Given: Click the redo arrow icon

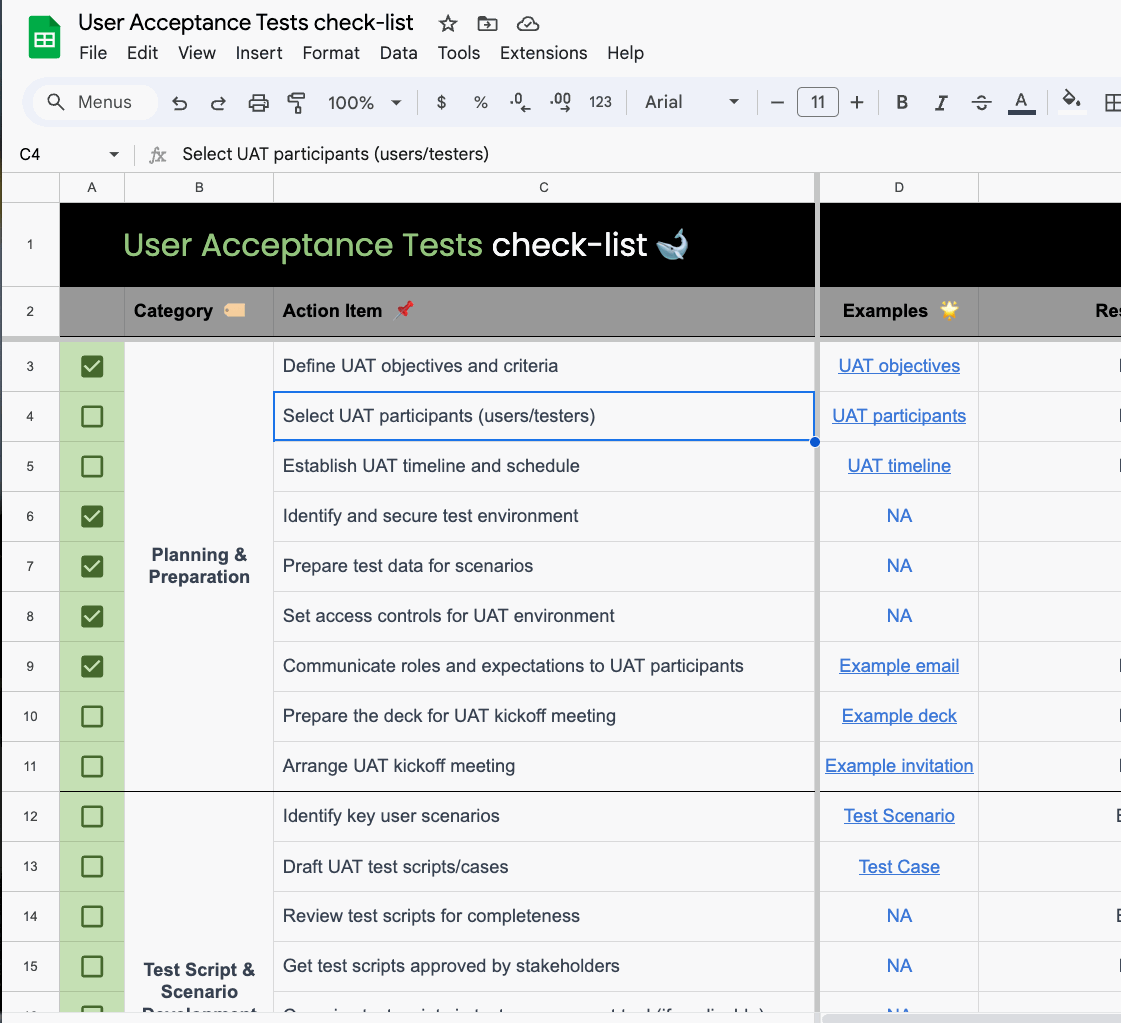Looking at the screenshot, I should point(218,103).
